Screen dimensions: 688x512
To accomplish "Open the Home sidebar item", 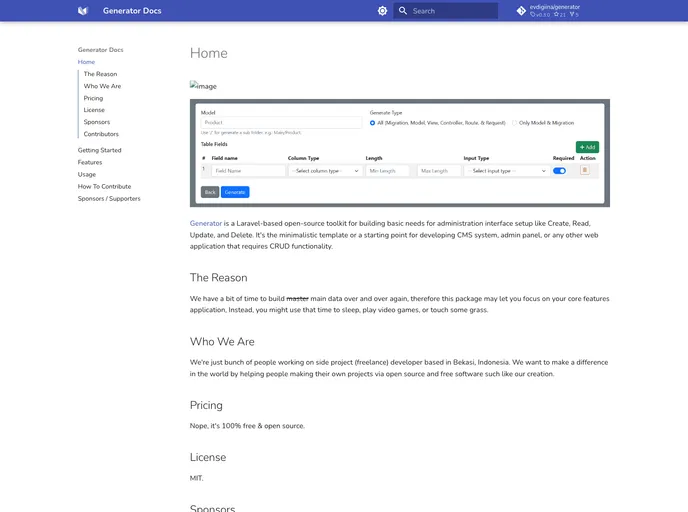I will (86, 62).
